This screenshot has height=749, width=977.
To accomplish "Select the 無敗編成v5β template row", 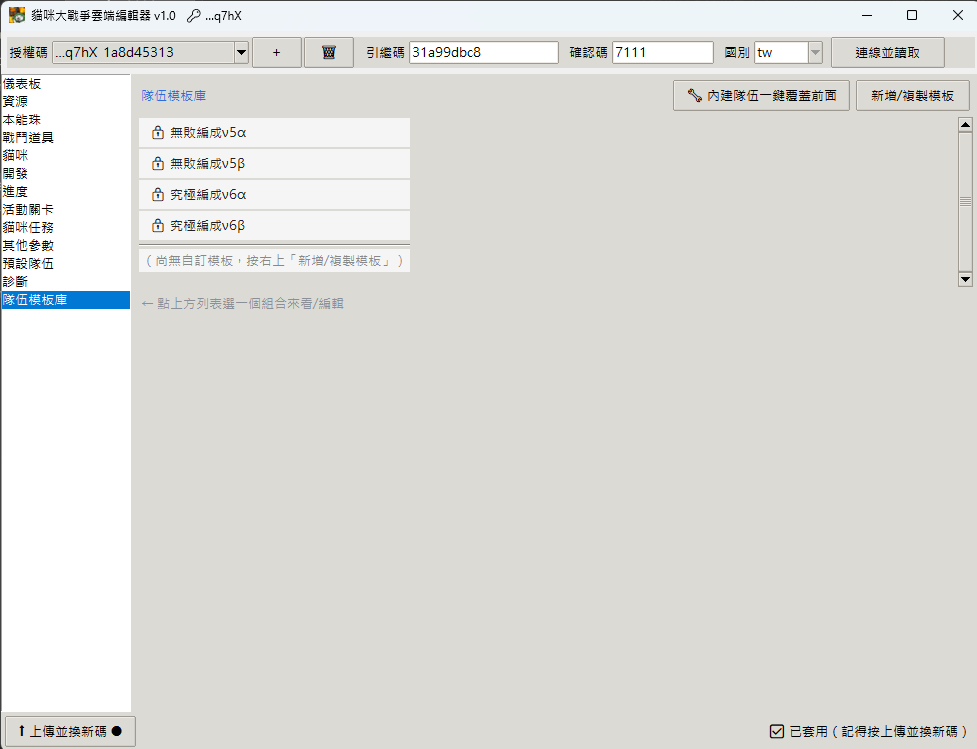I will [274, 164].
